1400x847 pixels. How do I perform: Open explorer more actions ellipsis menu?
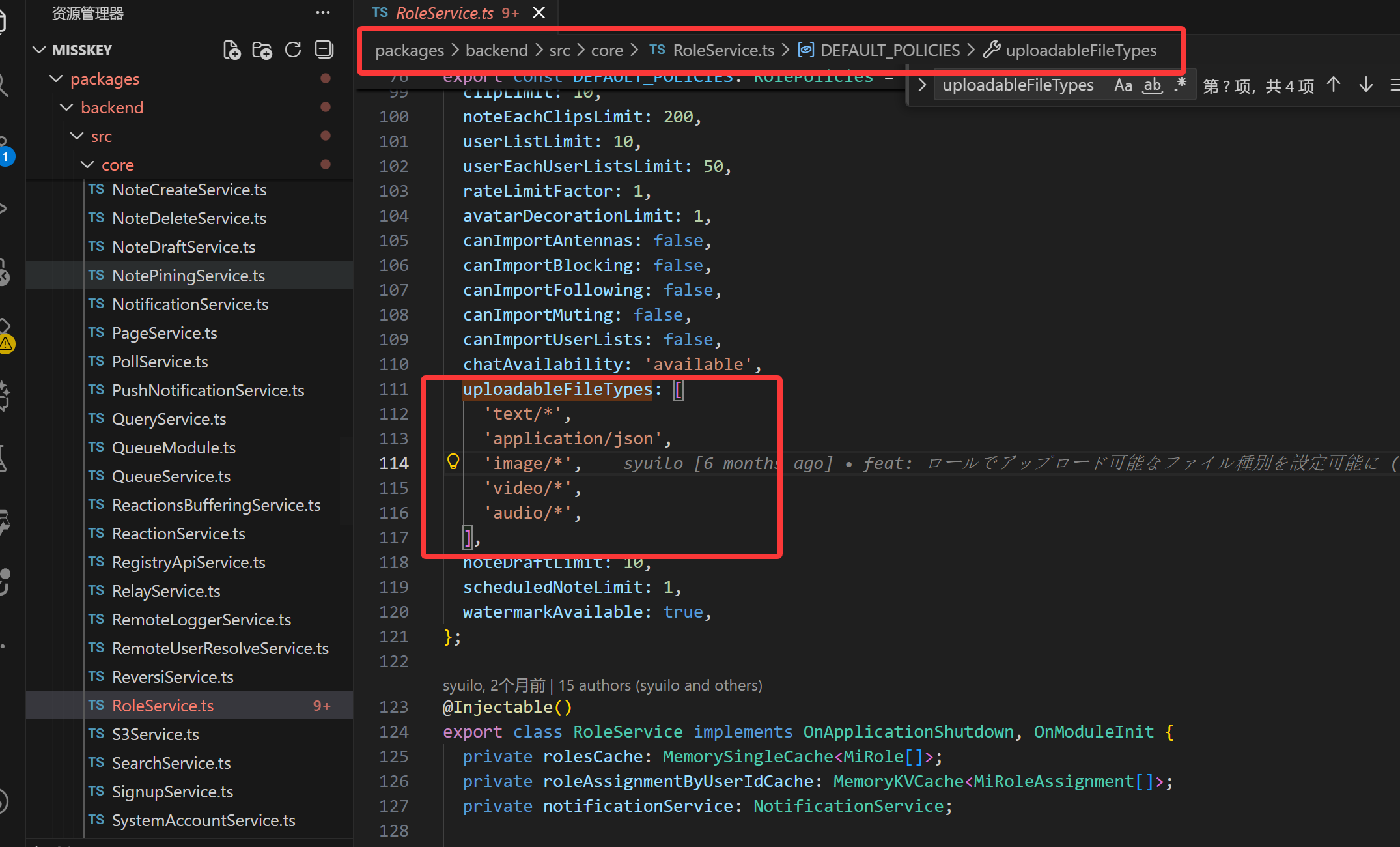click(x=323, y=13)
